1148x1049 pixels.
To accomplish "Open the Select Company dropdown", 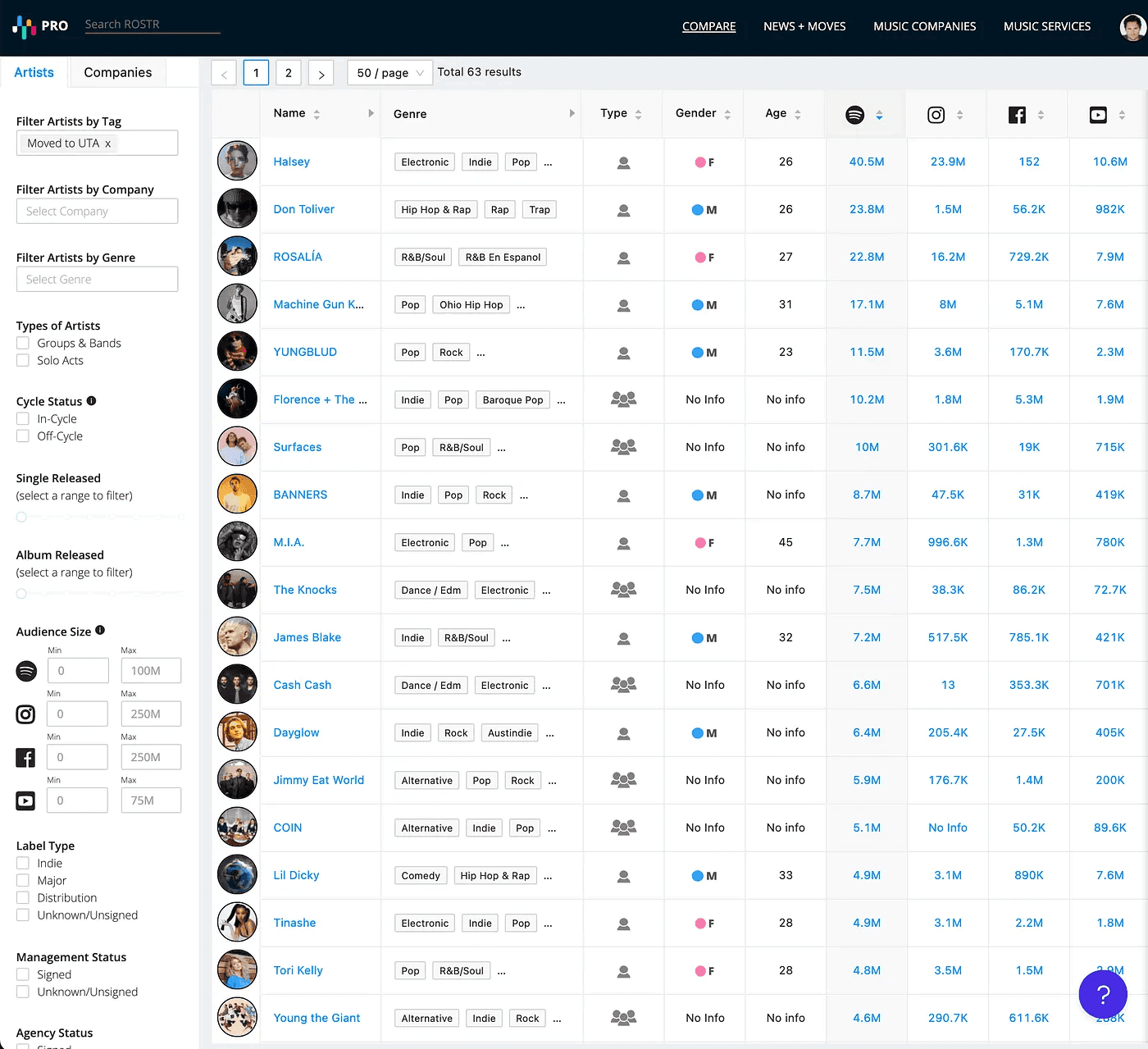I will click(97, 212).
